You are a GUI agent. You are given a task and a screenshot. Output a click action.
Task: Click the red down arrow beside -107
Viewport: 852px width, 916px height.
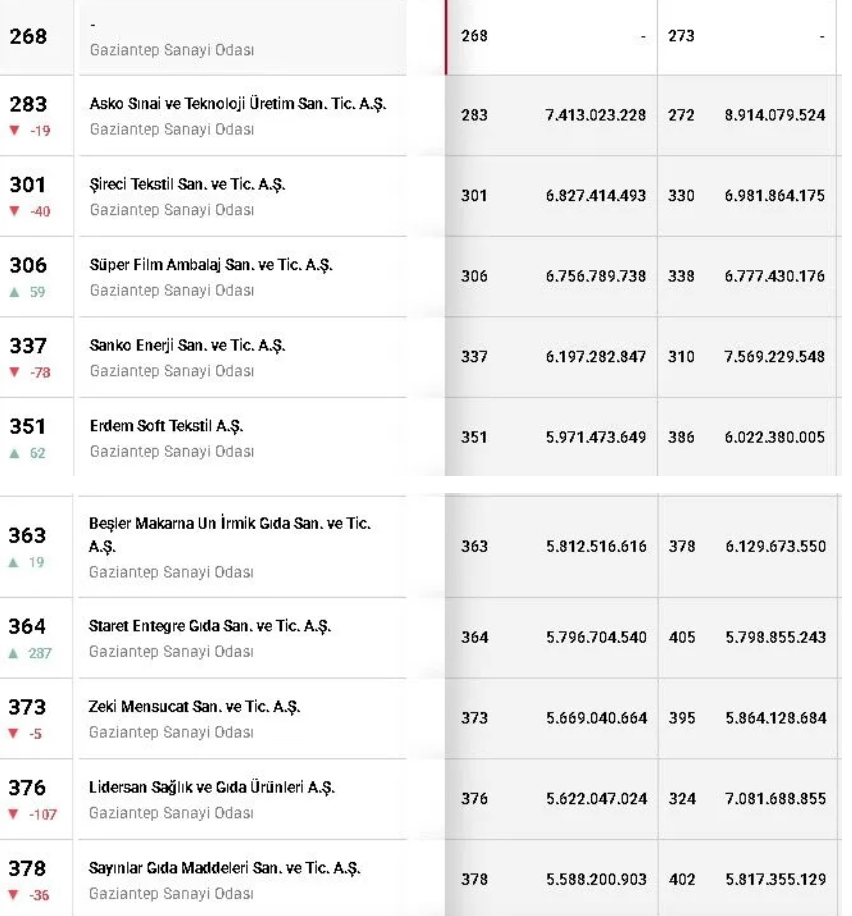[x=14, y=814]
